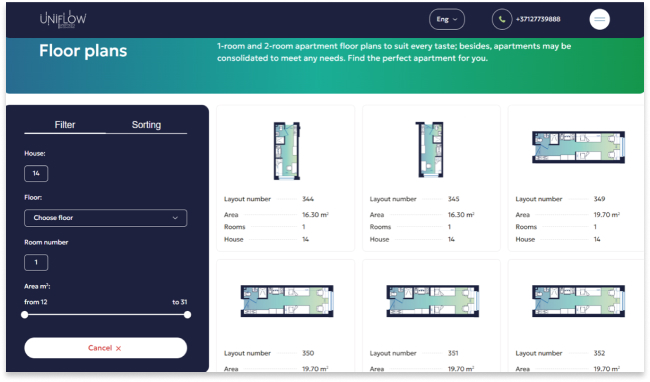Open floor plan thumbnail for layout 344
650x382 pixels.
pyautogui.click(x=286, y=151)
